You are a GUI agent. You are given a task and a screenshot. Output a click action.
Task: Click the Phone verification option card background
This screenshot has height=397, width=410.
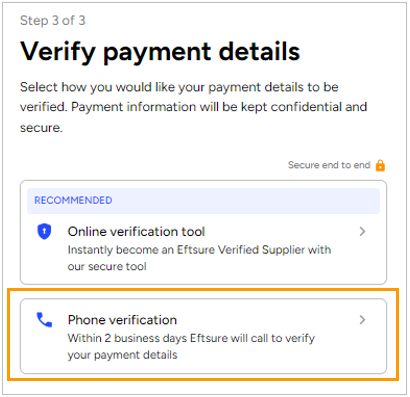[x=203, y=336]
